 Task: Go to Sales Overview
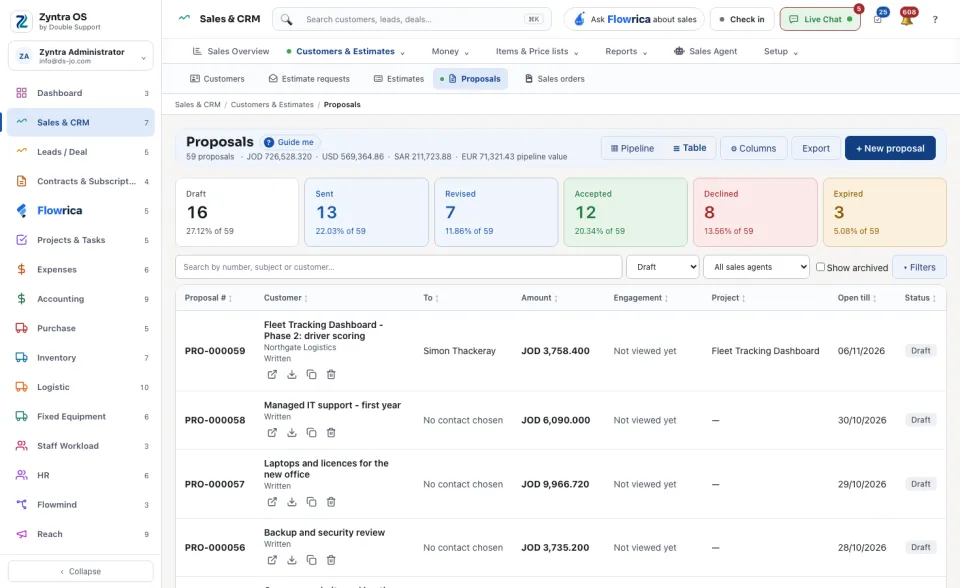(231, 51)
